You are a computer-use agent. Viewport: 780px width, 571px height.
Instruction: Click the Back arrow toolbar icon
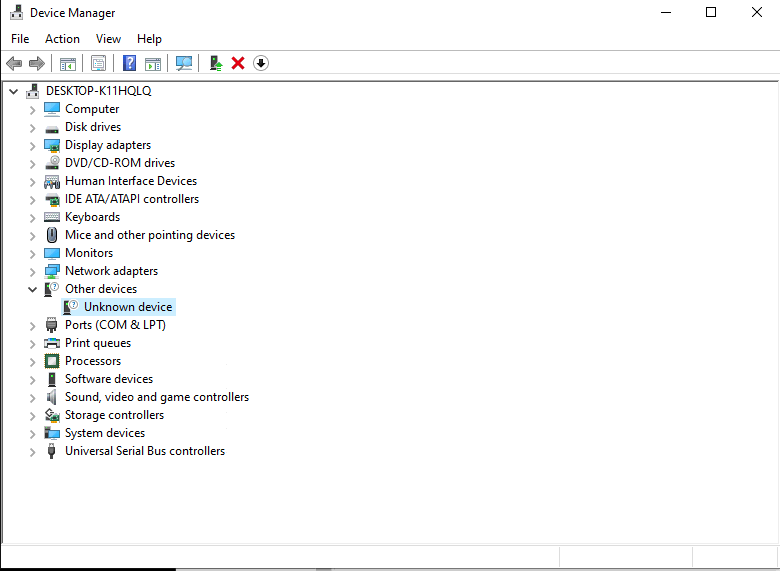click(x=14, y=63)
